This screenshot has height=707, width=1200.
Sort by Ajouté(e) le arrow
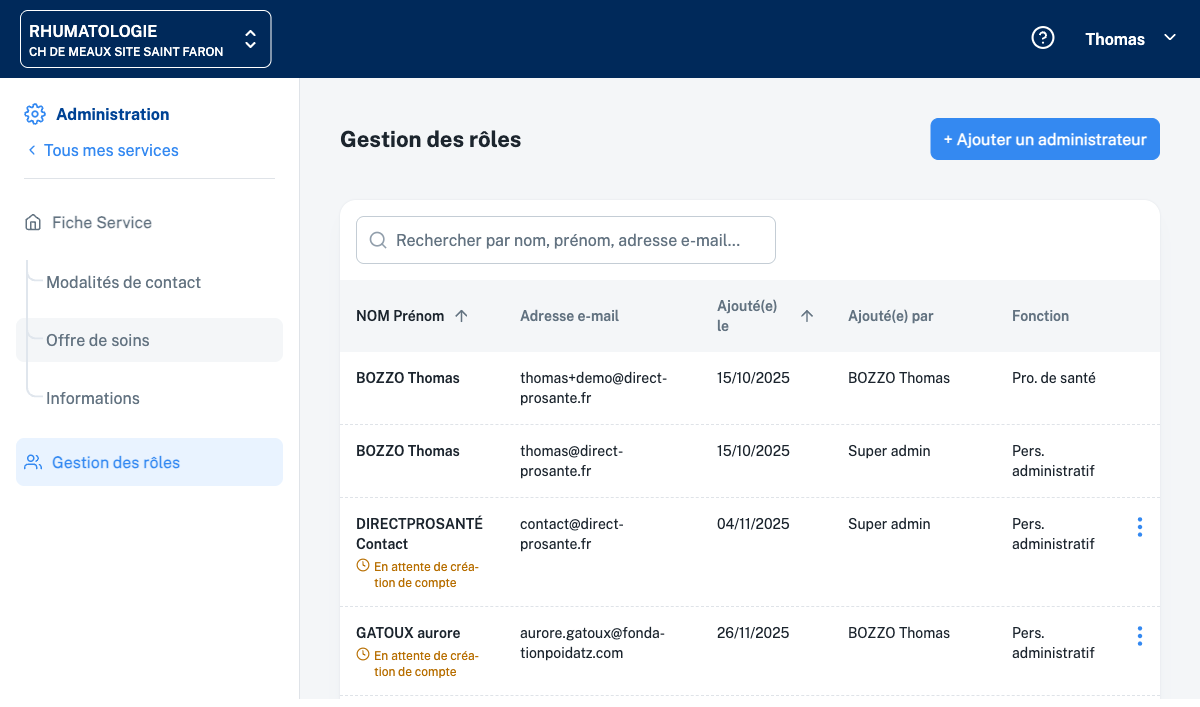click(x=807, y=316)
